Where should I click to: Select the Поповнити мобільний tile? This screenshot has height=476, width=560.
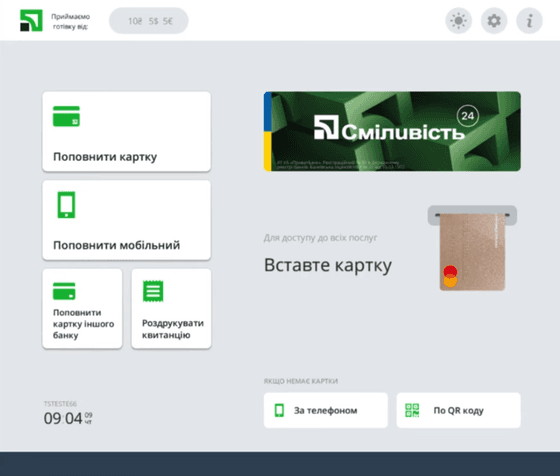126,220
